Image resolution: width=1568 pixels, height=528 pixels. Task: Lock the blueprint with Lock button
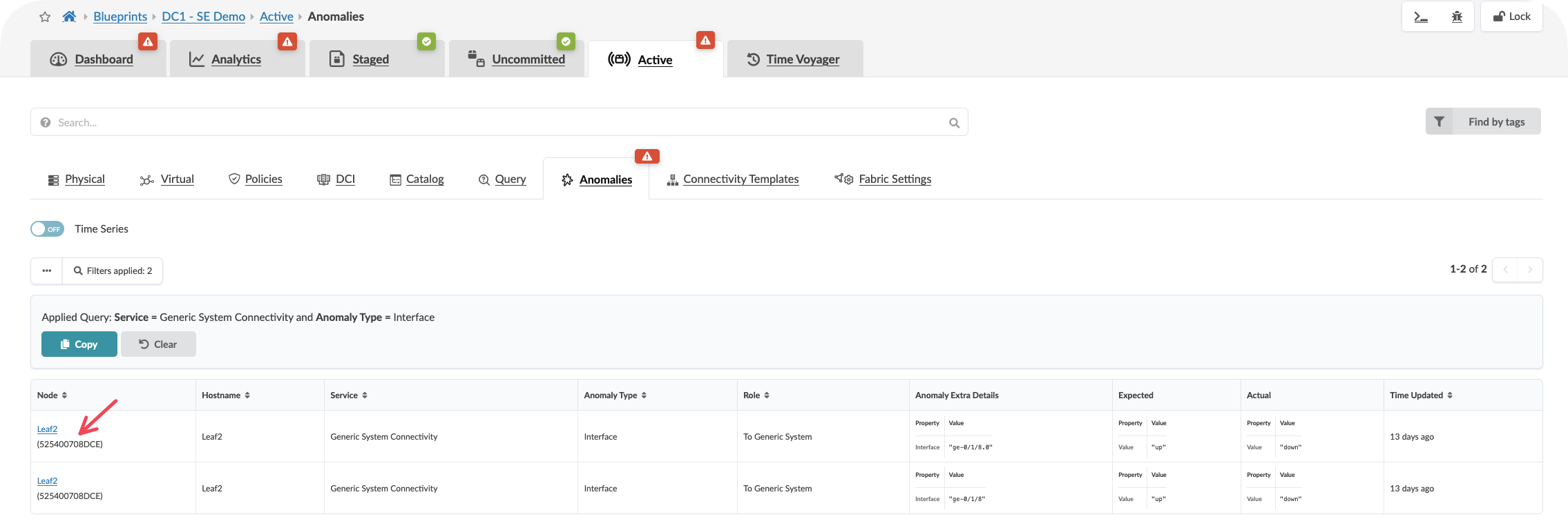pos(1511,17)
